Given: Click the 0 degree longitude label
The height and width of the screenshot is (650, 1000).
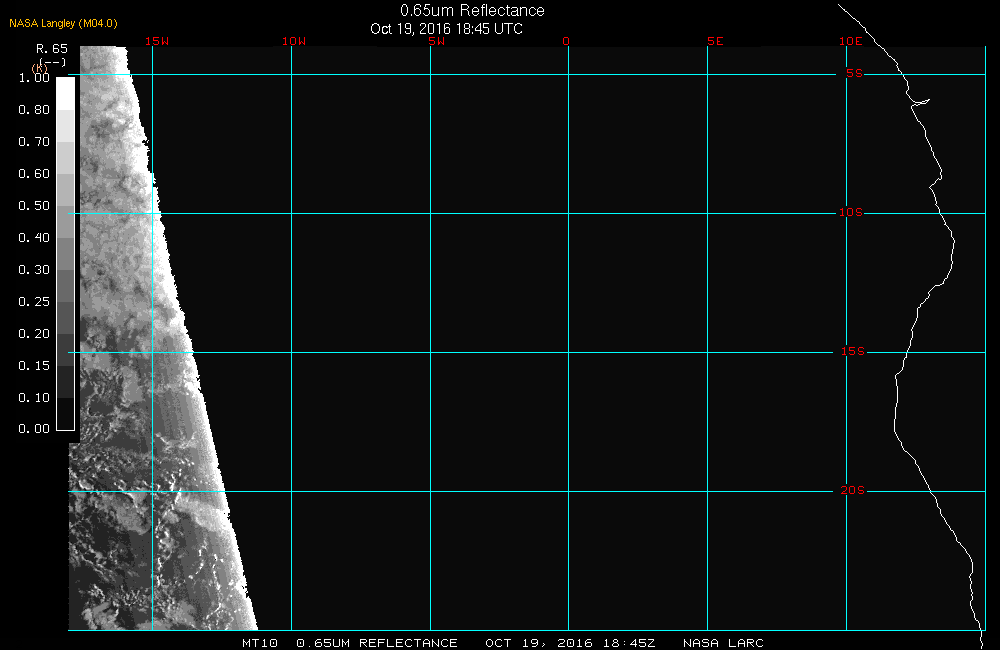Looking at the screenshot, I should click(567, 41).
